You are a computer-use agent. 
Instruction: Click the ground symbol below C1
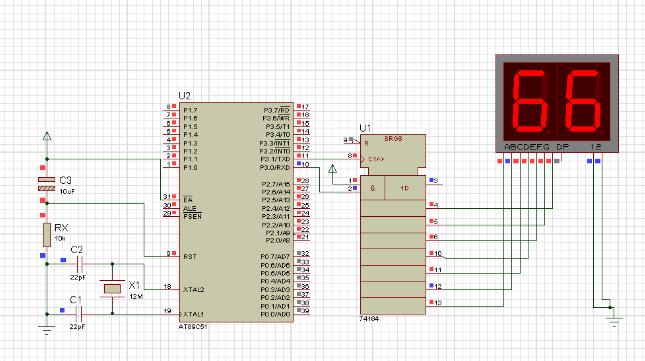[x=46, y=330]
